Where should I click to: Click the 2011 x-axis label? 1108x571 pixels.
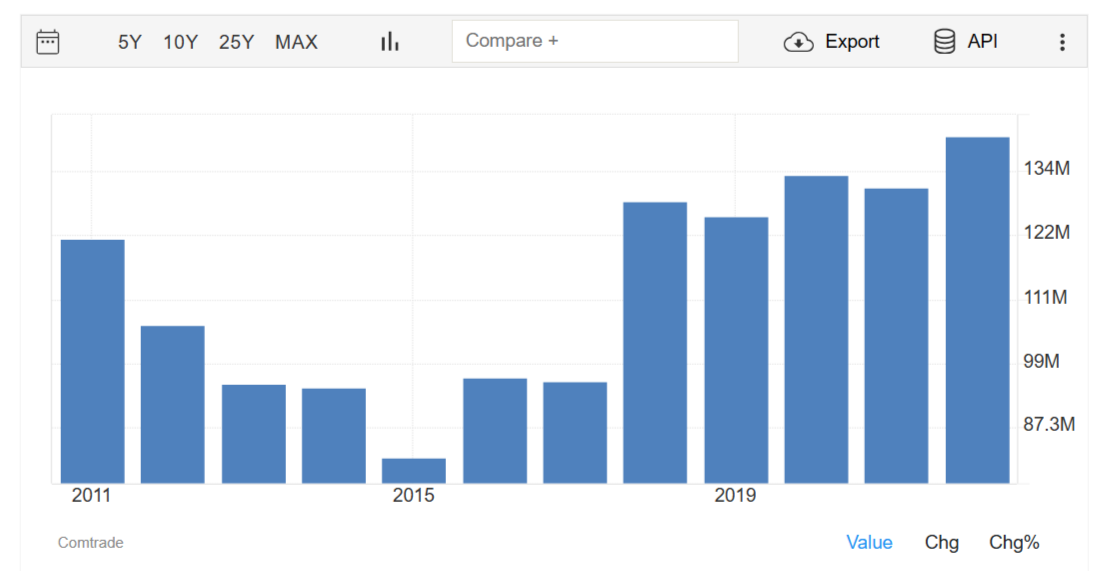91,495
